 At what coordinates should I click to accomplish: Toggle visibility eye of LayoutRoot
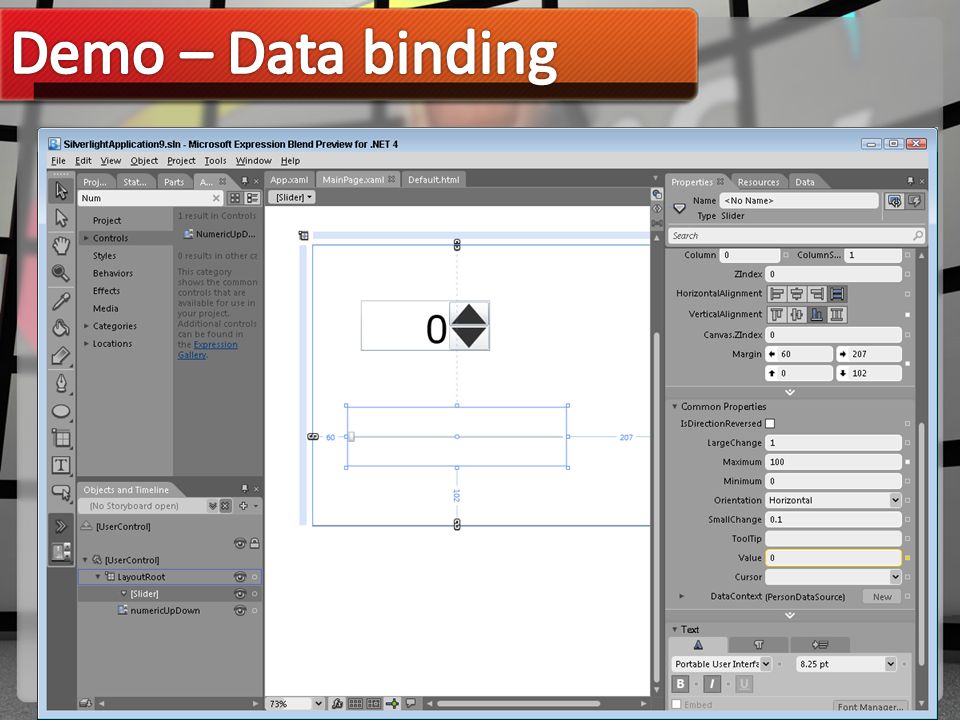click(239, 577)
